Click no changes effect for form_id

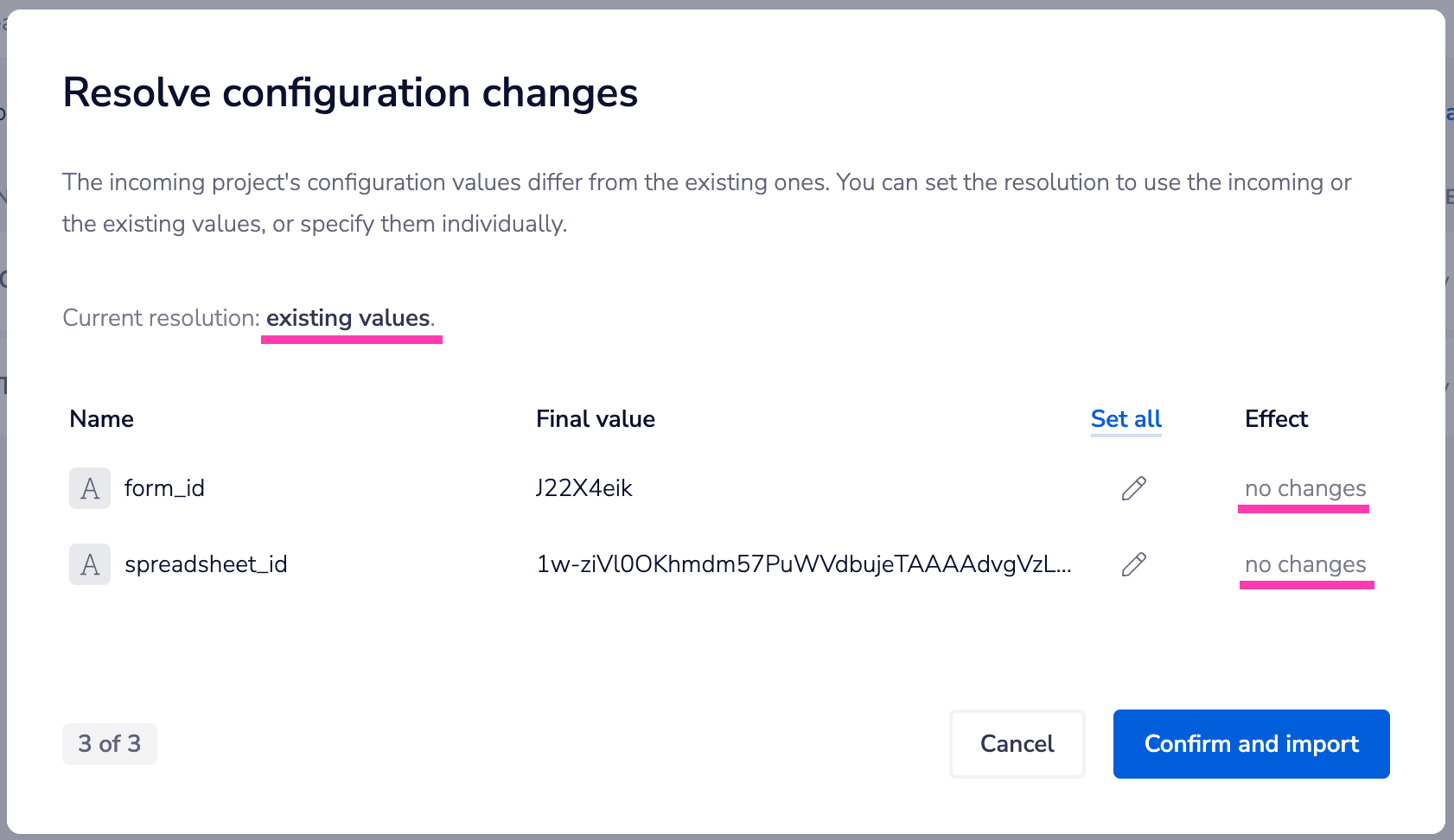coord(1304,488)
